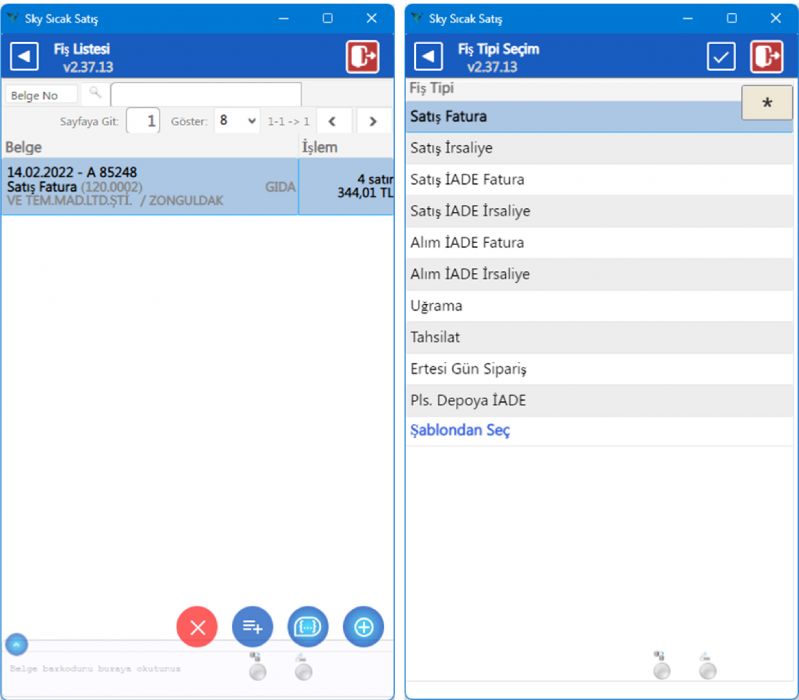Go to the previous page of results
799x700 pixels.
[332, 121]
